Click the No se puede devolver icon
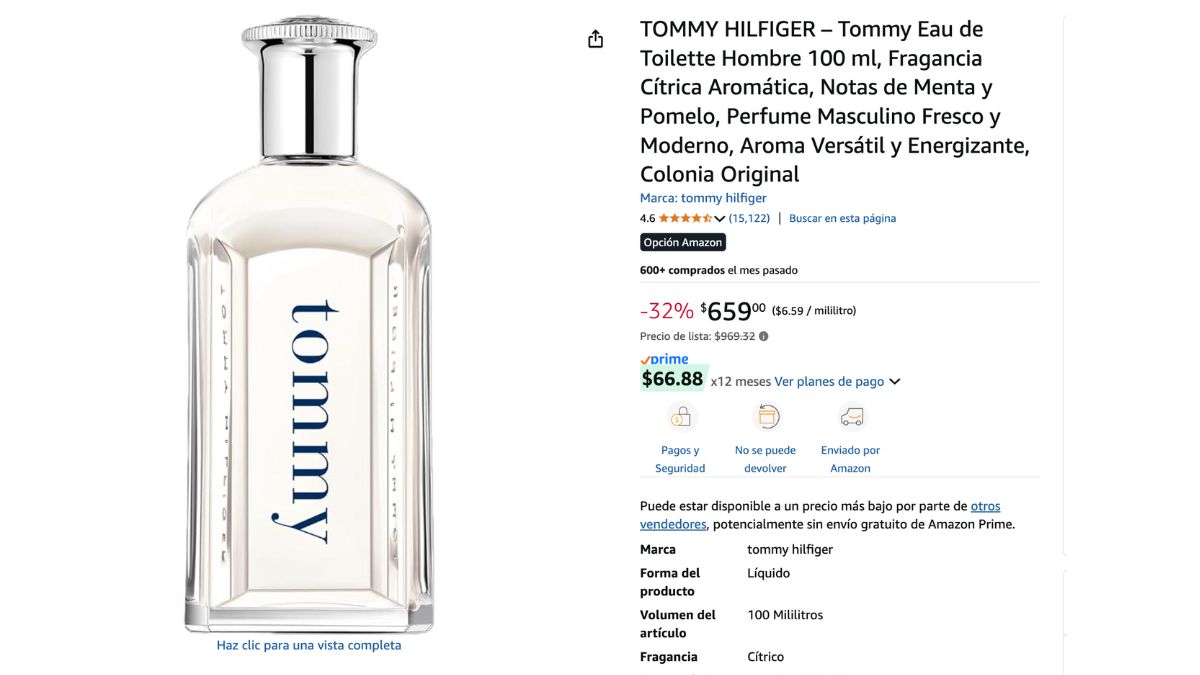This screenshot has width=1200, height=675. click(767, 416)
